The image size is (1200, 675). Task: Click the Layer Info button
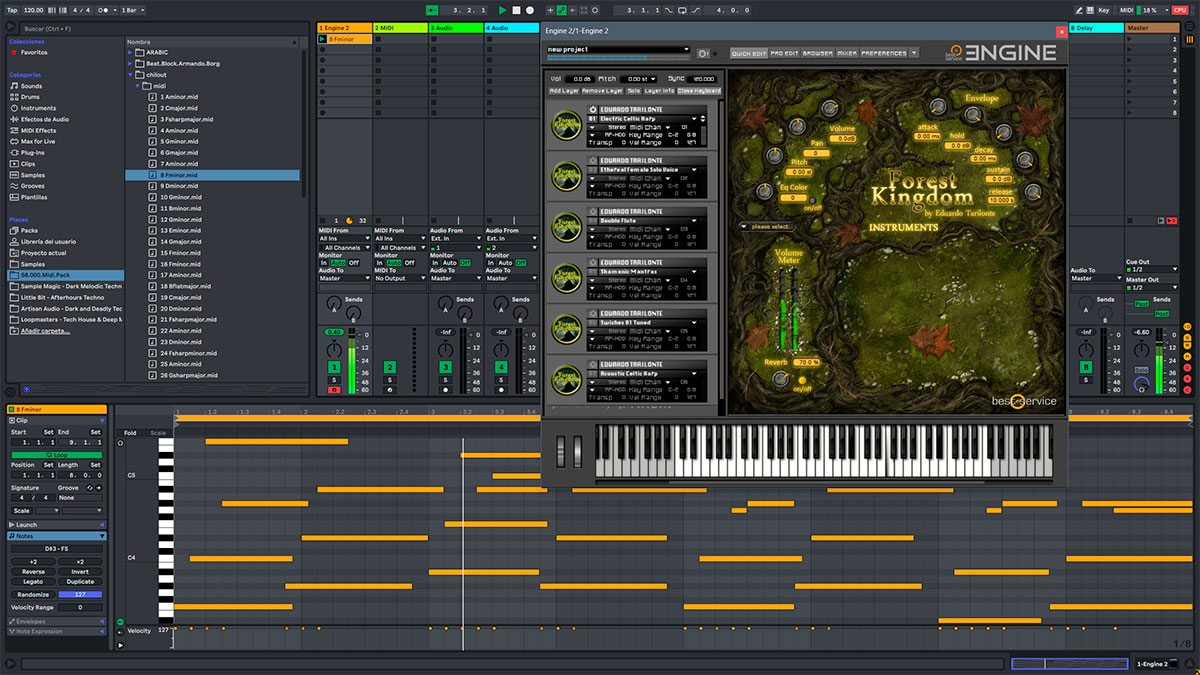click(x=660, y=91)
